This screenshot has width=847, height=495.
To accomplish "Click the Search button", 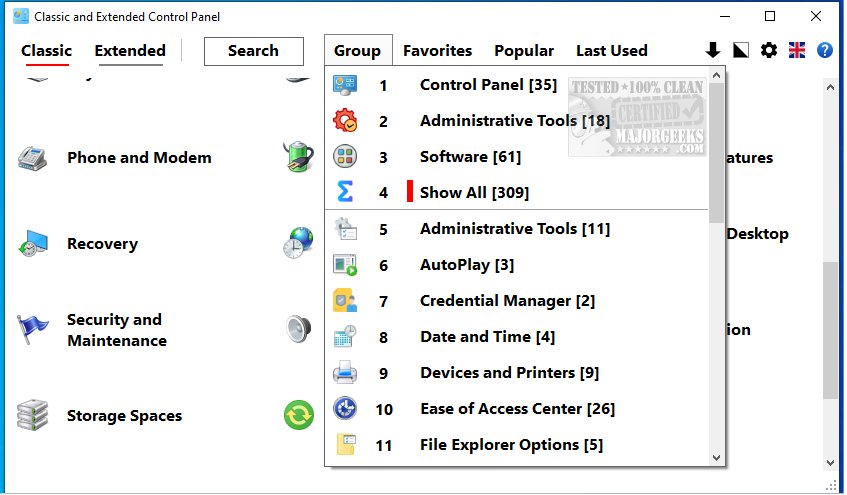I will click(x=253, y=51).
